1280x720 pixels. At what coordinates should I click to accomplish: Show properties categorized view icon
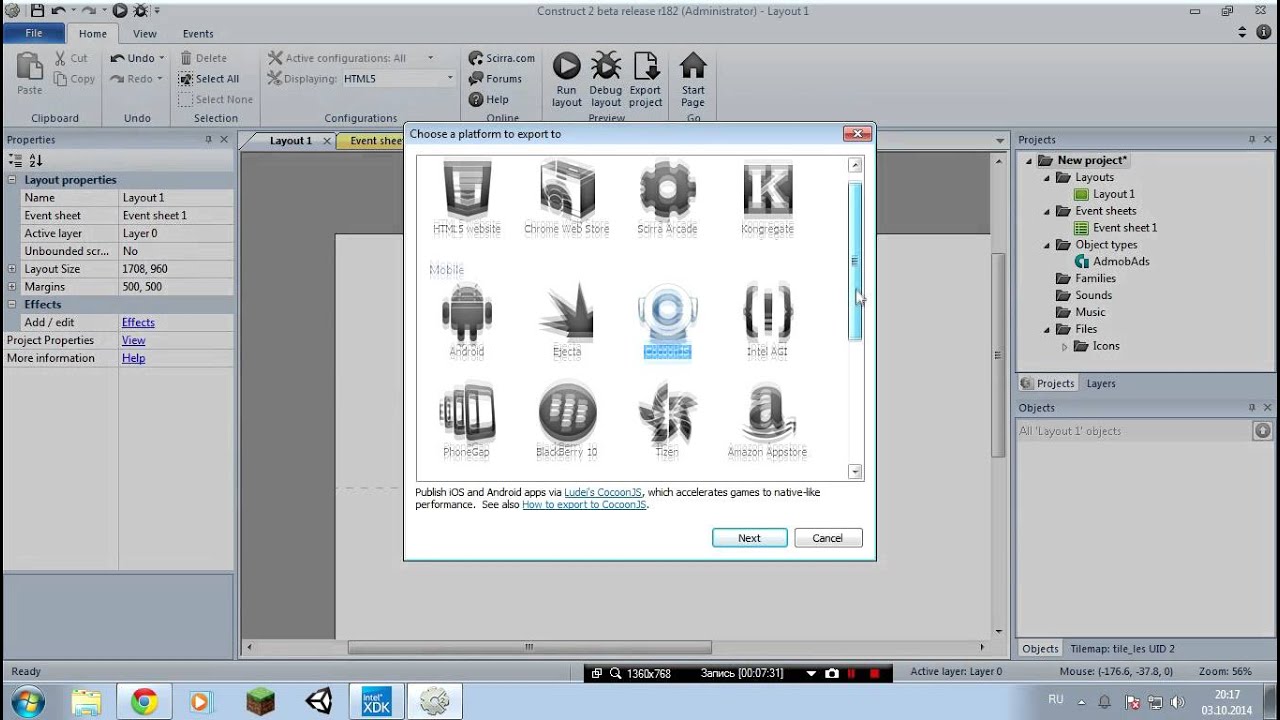pos(15,160)
